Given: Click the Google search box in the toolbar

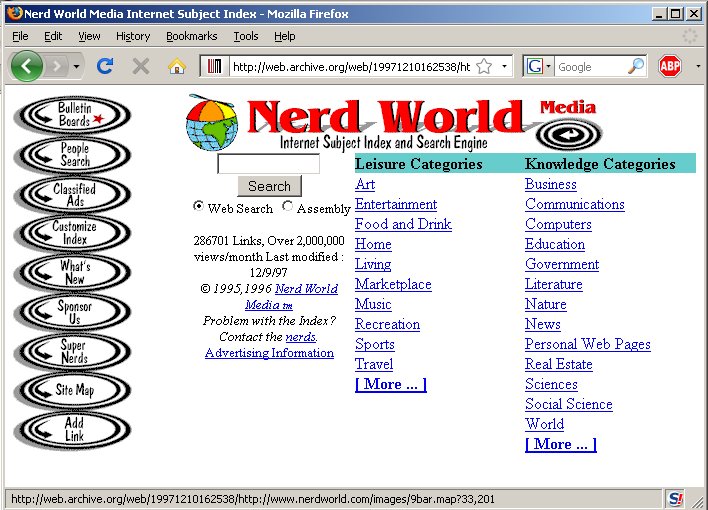Looking at the screenshot, I should click(590, 67).
